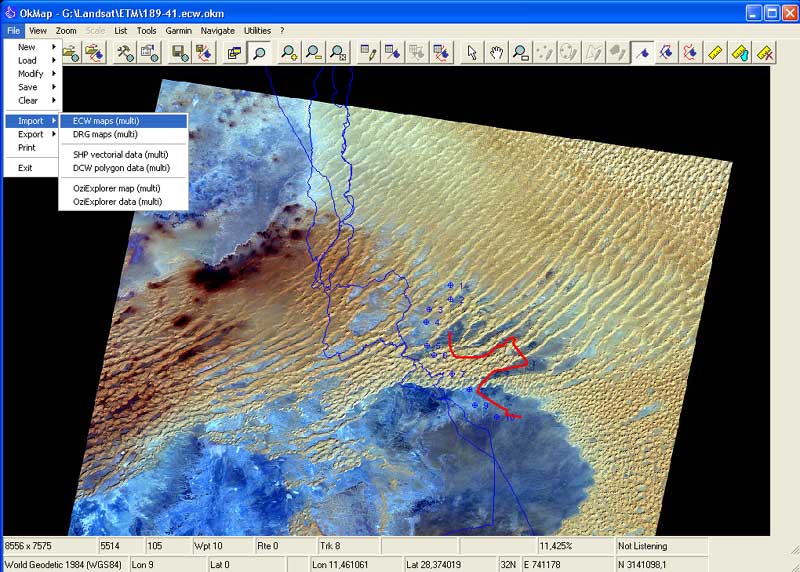Click waypoint 1 marker on the map

pos(451,285)
